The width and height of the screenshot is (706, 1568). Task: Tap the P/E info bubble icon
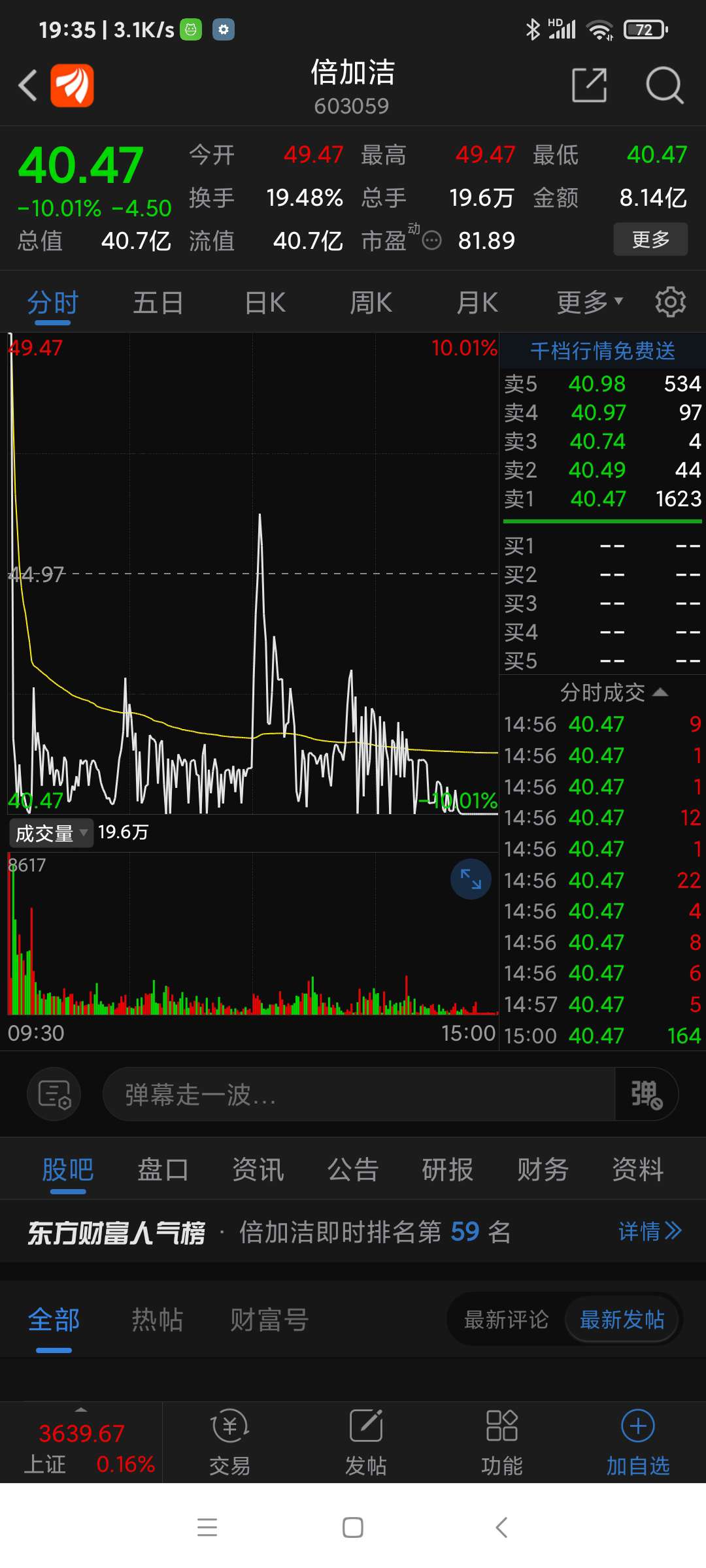431,241
